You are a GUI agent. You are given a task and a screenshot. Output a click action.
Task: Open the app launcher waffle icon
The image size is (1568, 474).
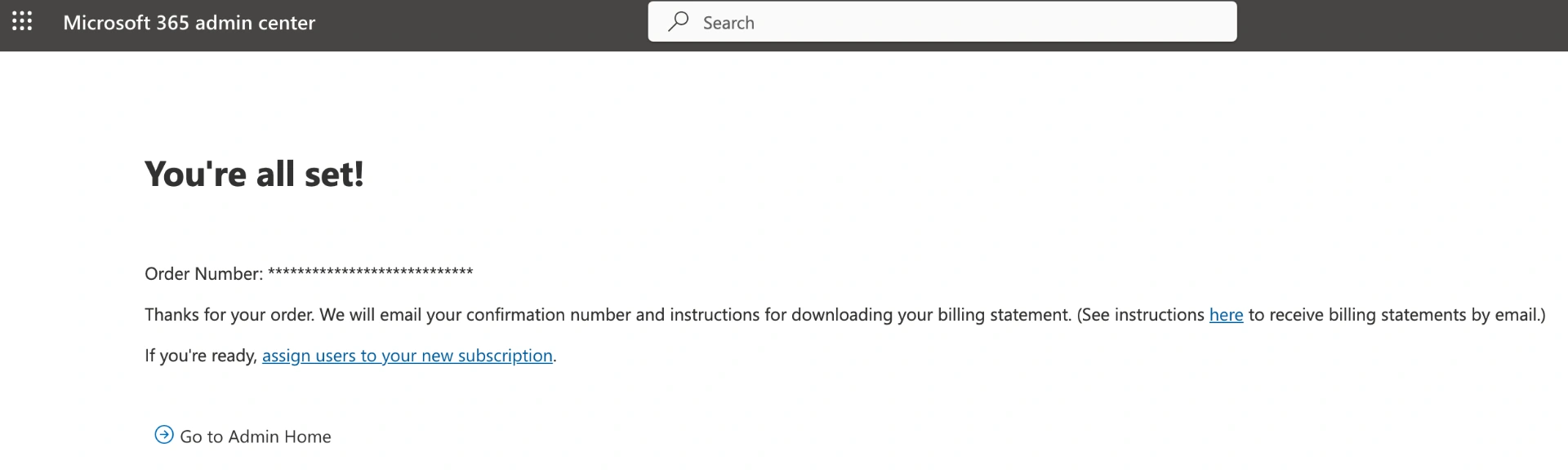[22, 22]
